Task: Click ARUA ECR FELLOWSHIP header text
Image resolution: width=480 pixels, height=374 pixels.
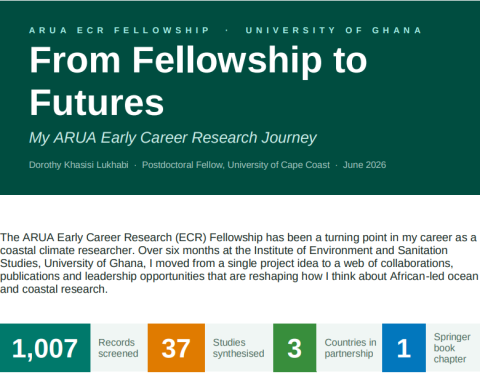Action: [119, 30]
